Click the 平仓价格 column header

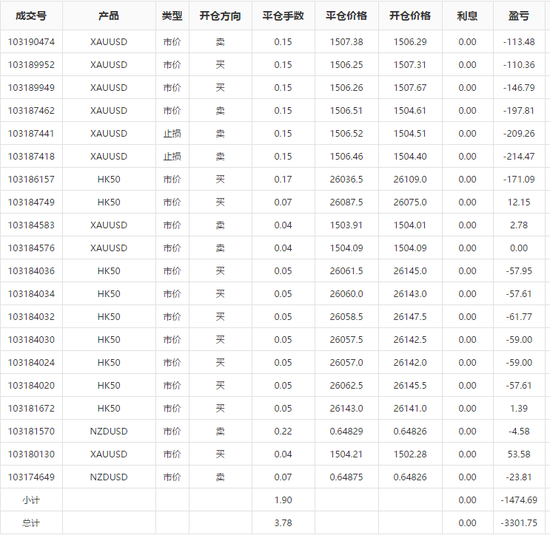347,16
